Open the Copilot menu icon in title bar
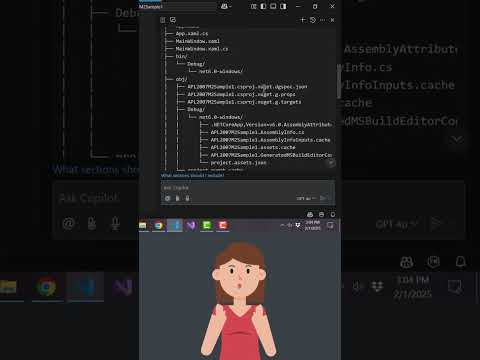Screen dimensions: 480x360 (x=224, y=6)
